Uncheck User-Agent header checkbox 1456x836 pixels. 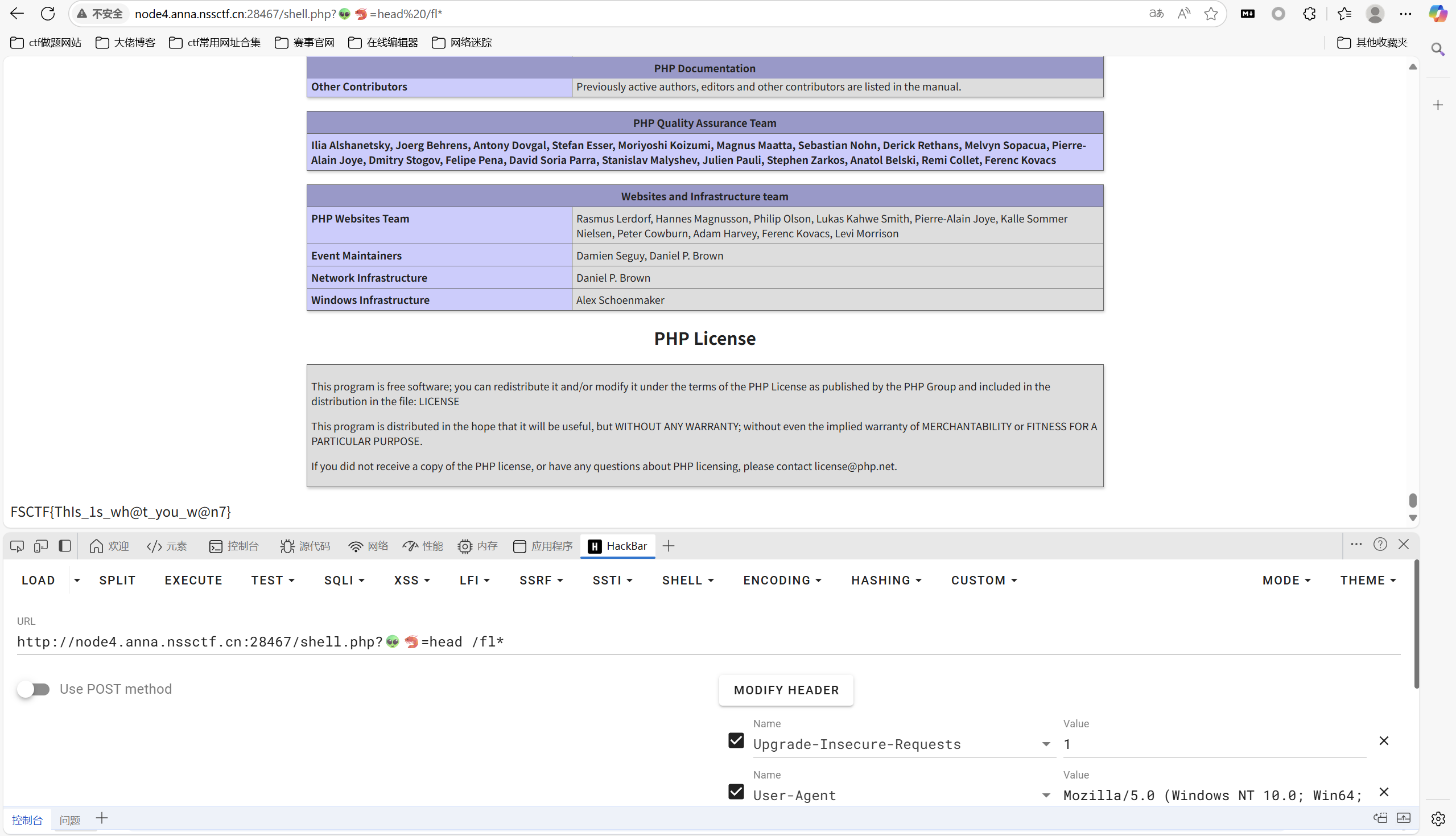(736, 792)
